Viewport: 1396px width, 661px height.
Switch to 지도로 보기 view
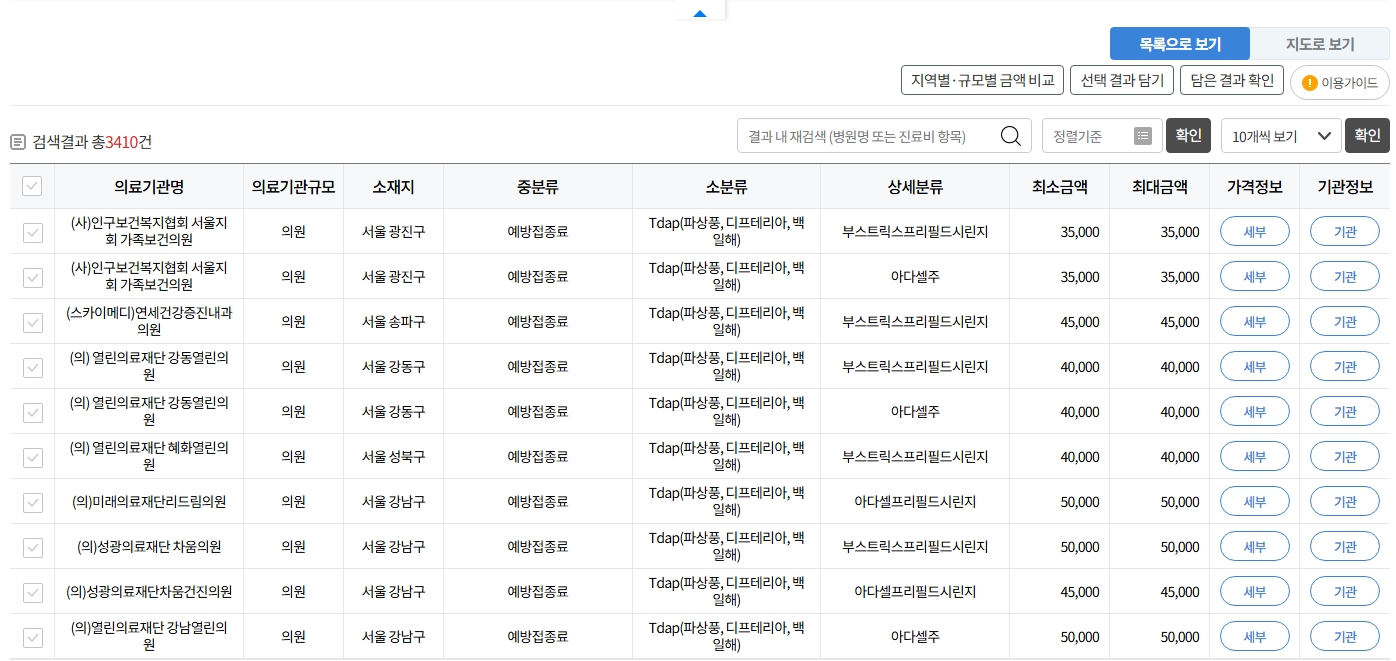[x=1320, y=44]
